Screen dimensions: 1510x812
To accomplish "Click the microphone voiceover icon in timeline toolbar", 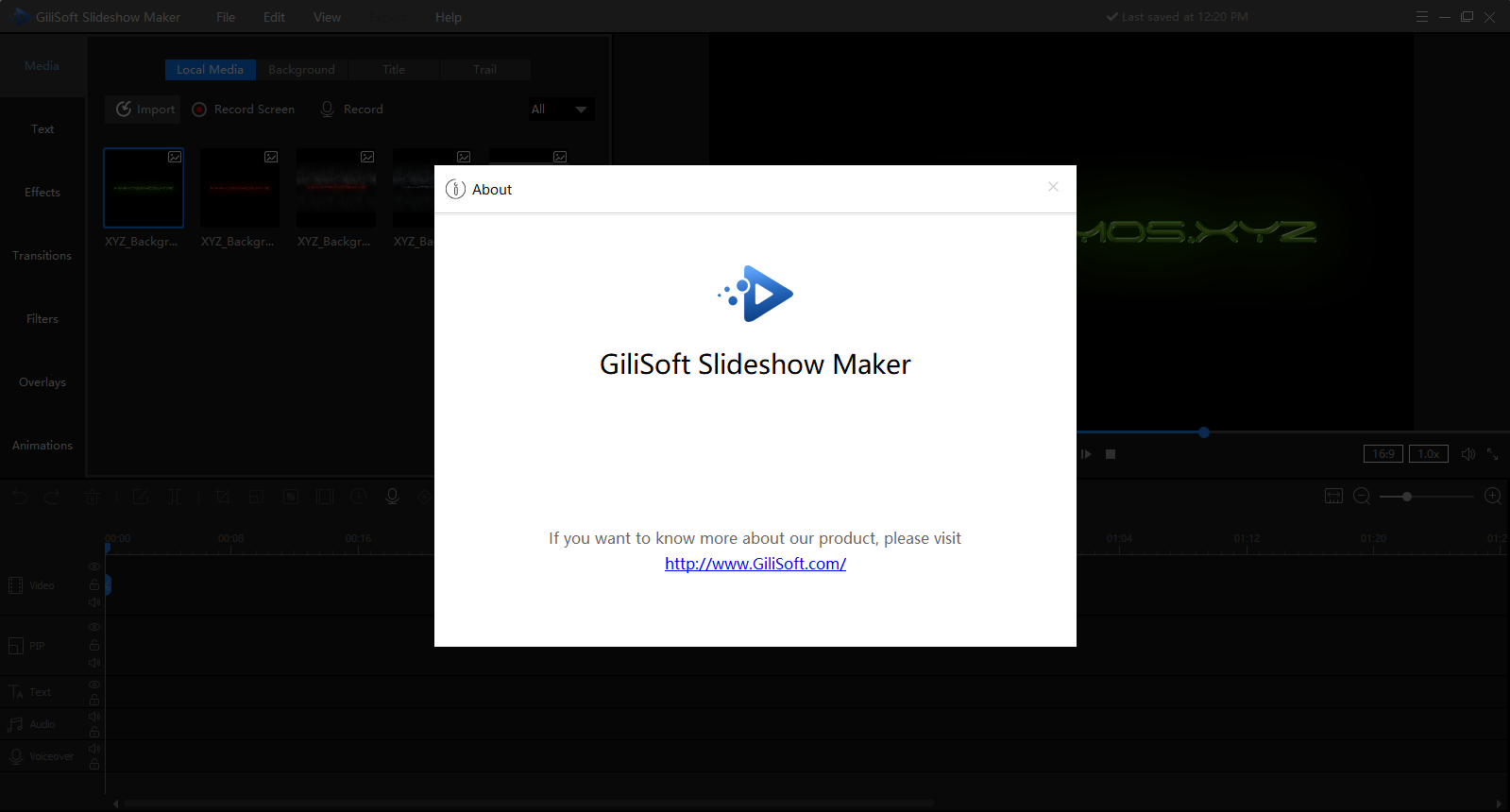I will (x=393, y=497).
